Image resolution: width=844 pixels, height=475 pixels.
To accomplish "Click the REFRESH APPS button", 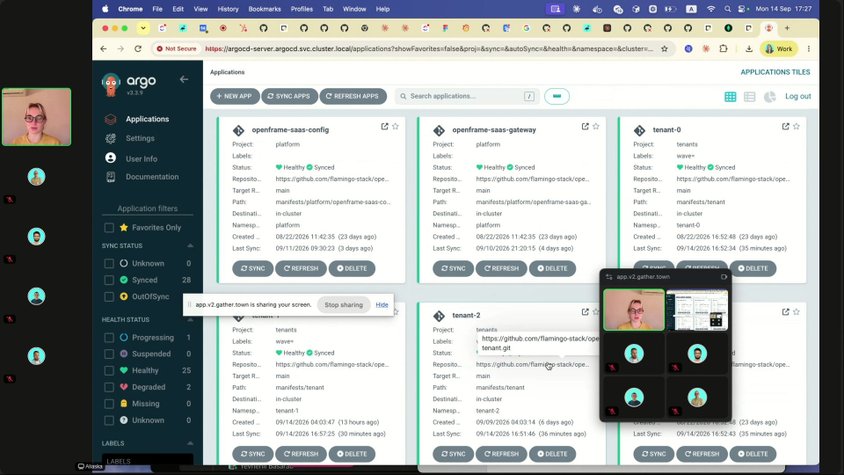I will [353, 96].
